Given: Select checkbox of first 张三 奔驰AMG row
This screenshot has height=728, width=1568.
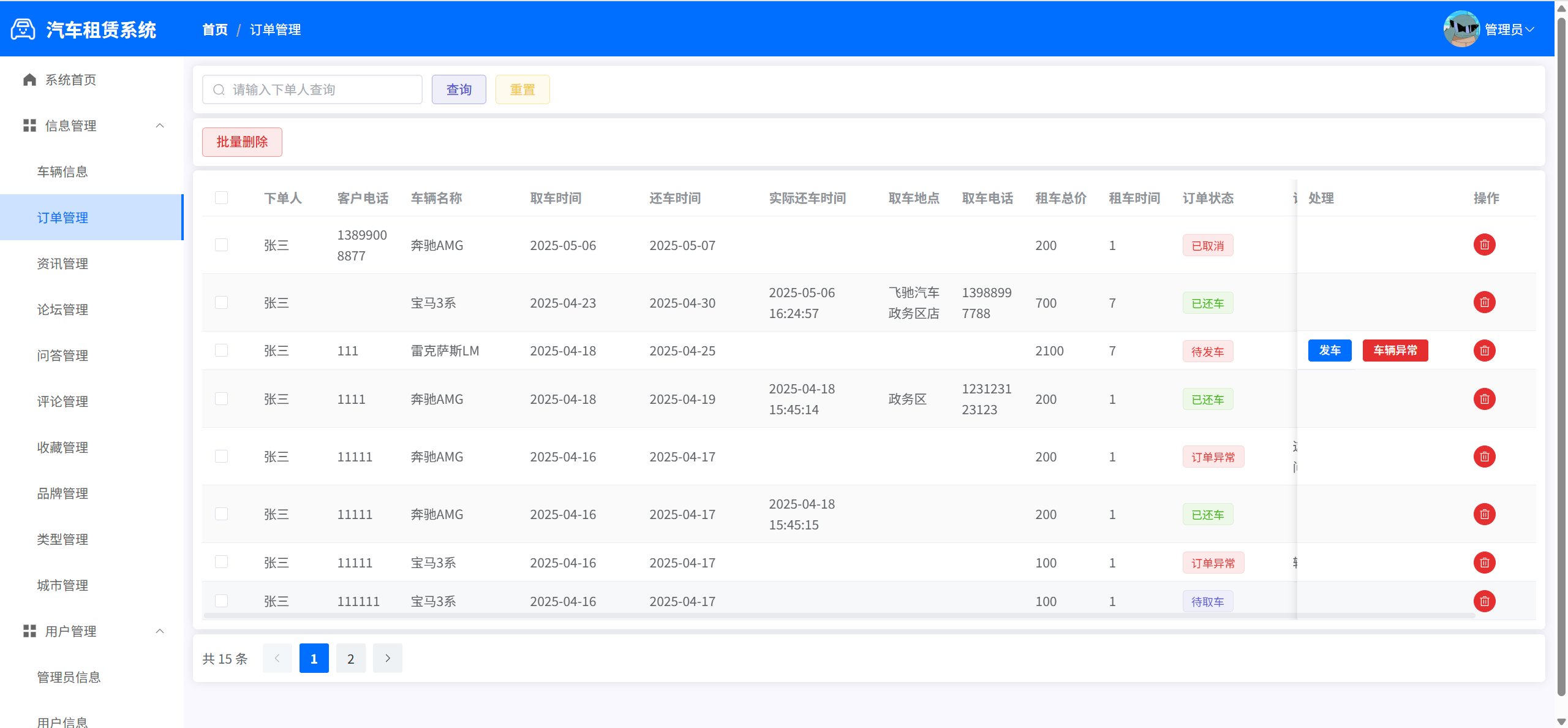Looking at the screenshot, I should [221, 245].
